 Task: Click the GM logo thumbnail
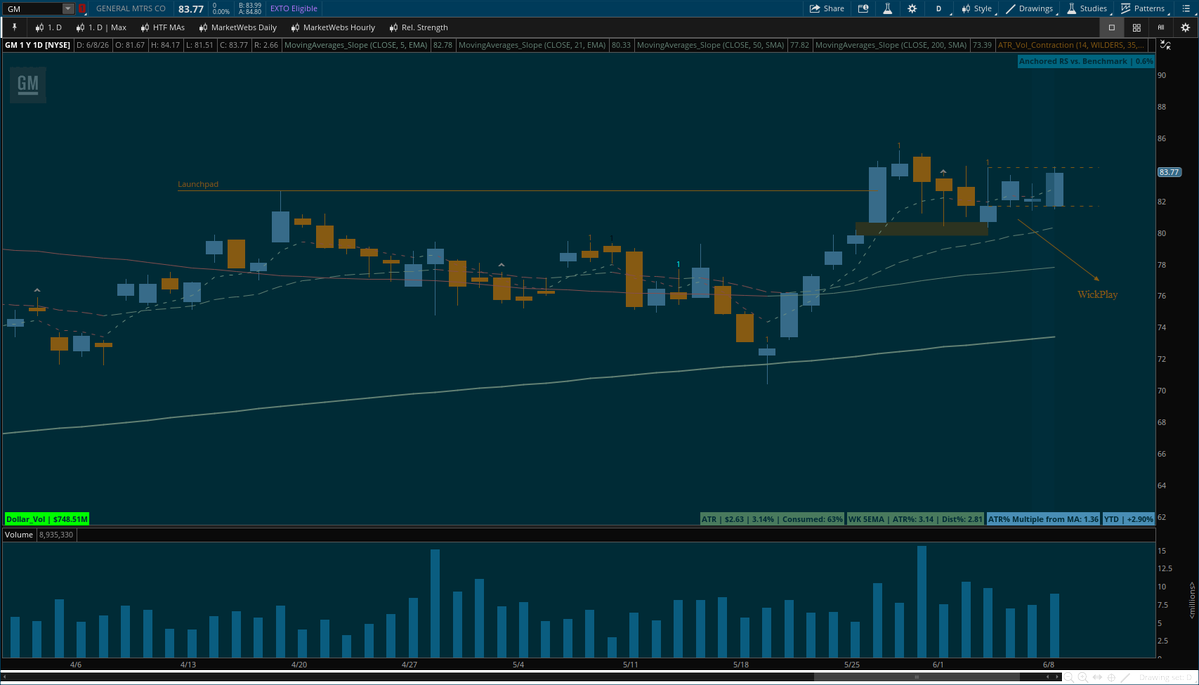point(28,85)
